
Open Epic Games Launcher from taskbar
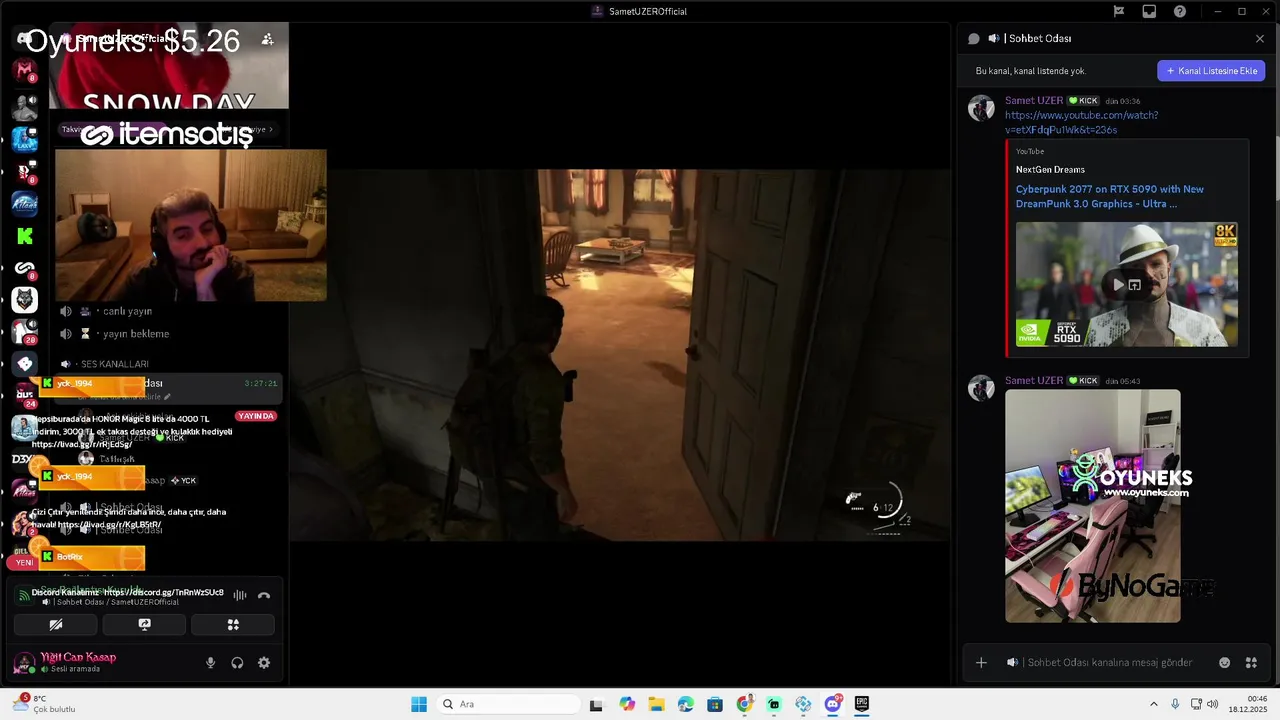(862, 704)
